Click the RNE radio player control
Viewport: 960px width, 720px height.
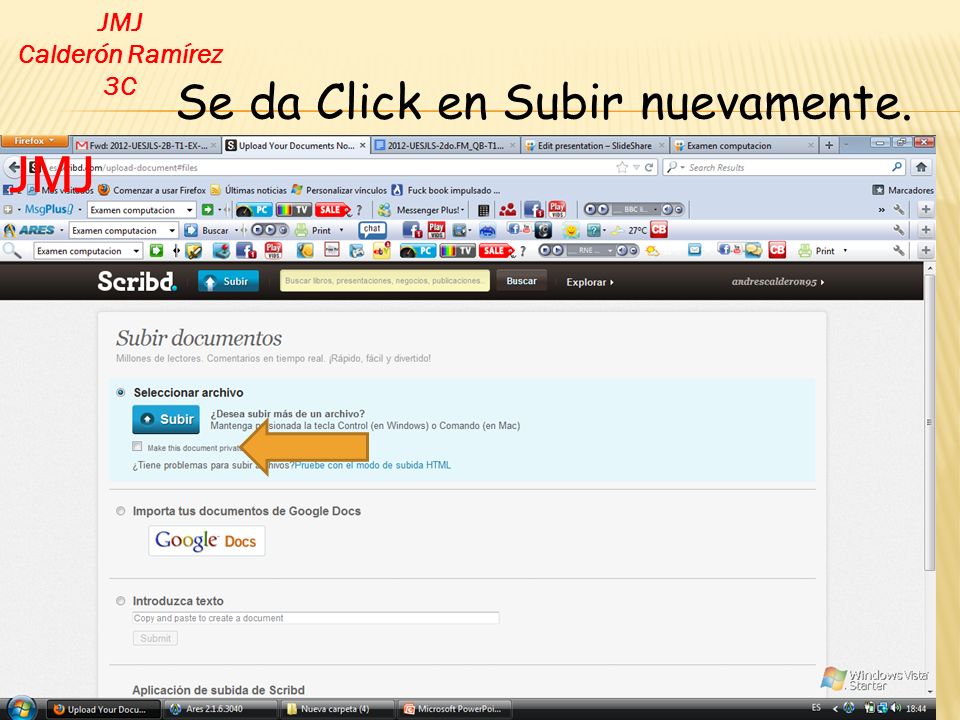pyautogui.click(x=588, y=250)
